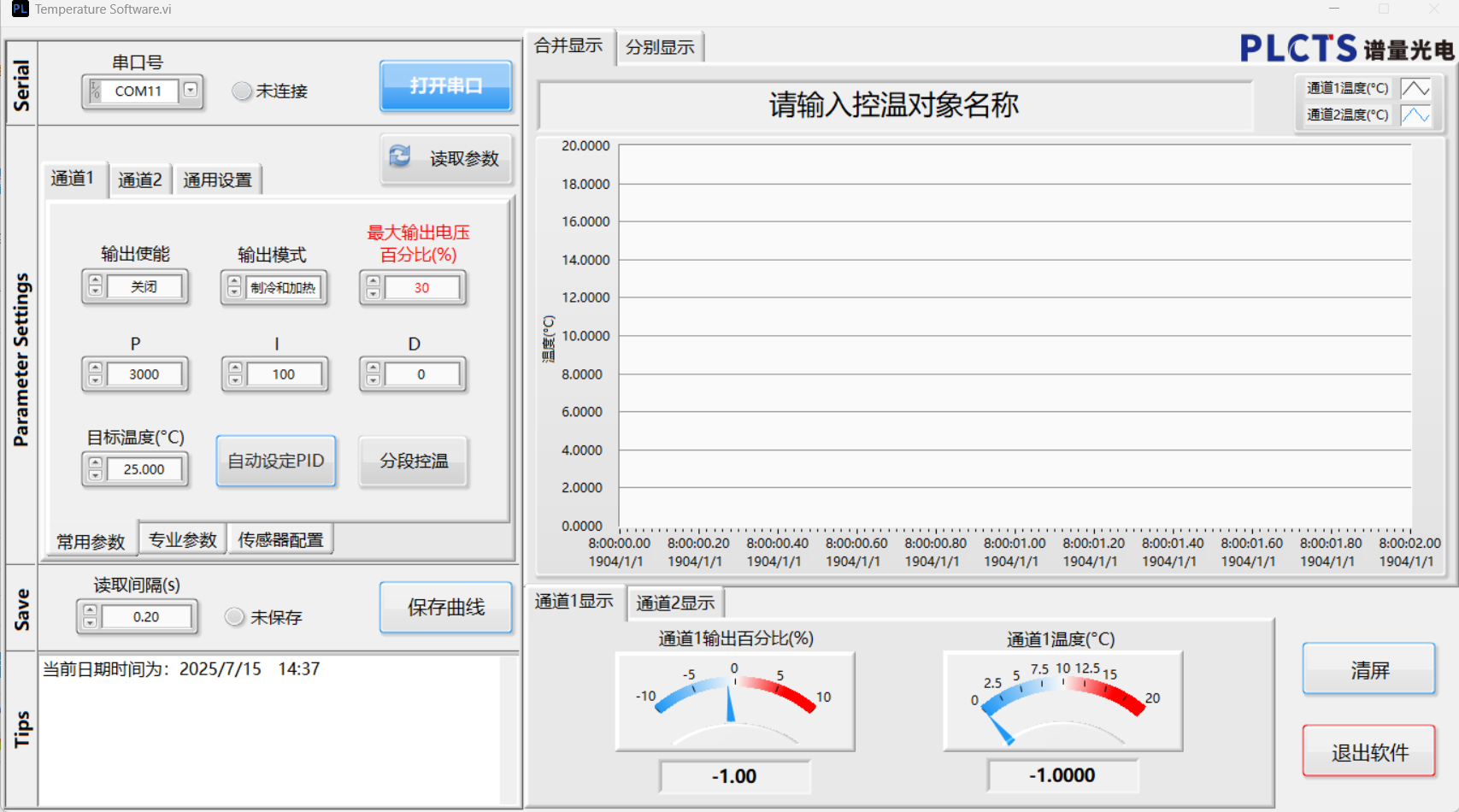This screenshot has height=812, width=1459.
Task: Open the 输出模式 制冷和加热 selector
Action: pos(282,288)
